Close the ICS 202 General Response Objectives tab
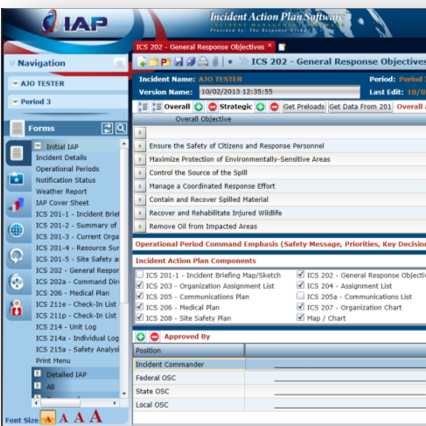 (270, 45)
